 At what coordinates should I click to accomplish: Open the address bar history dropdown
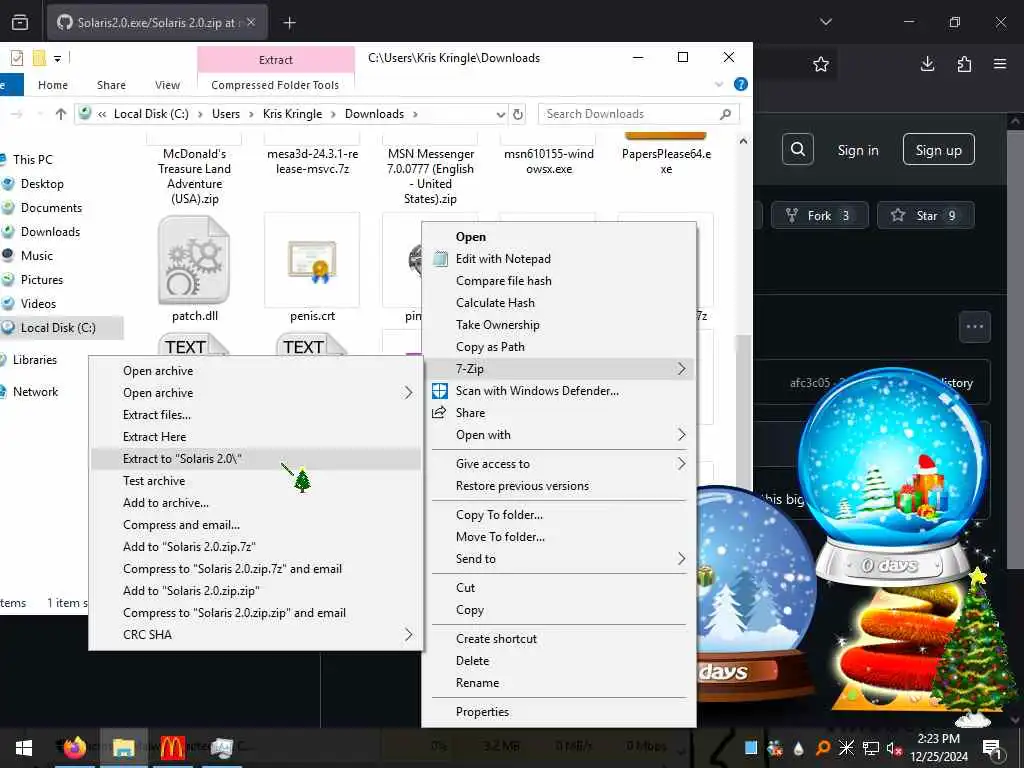click(x=500, y=114)
